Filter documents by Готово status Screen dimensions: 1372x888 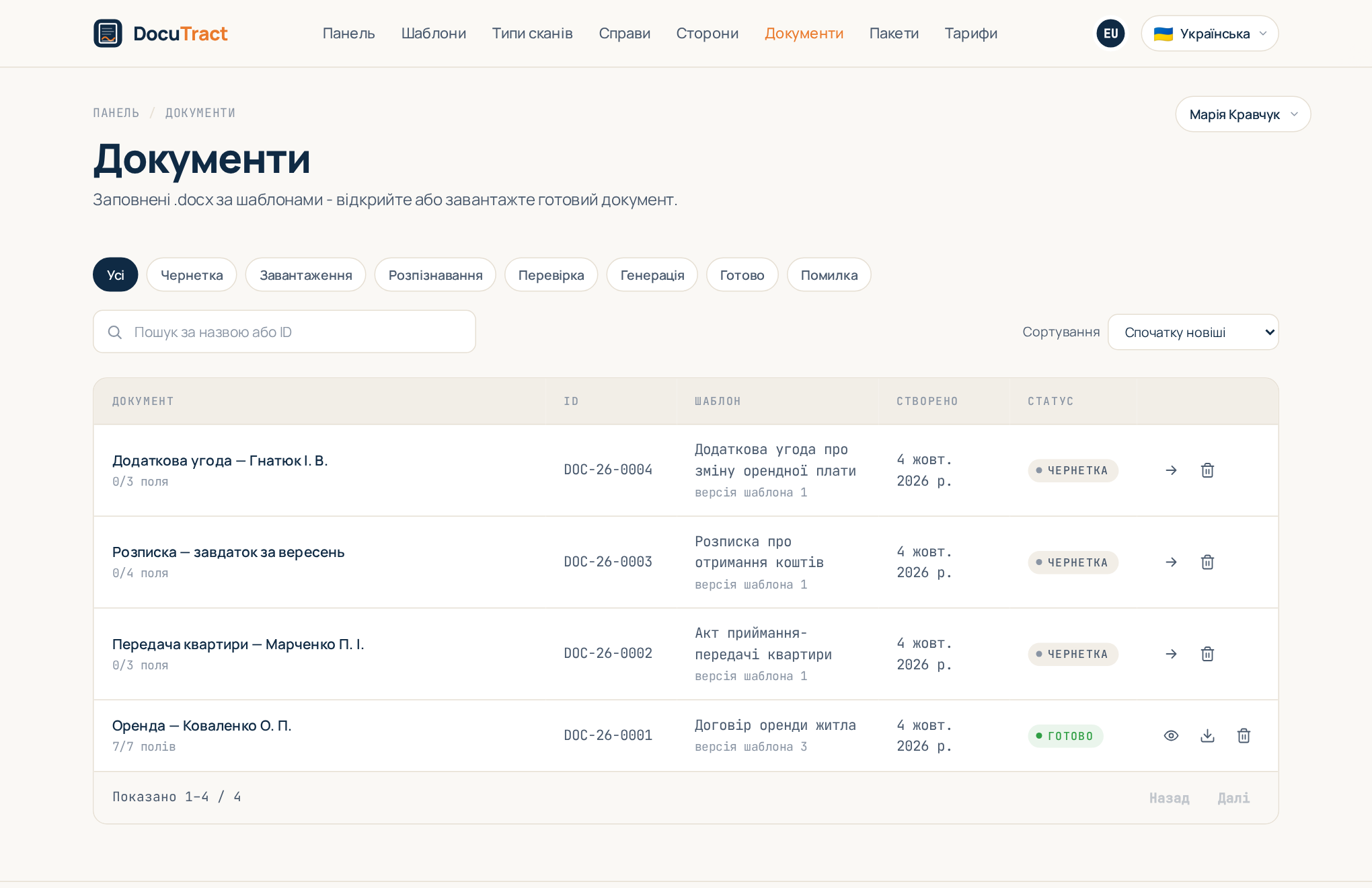tap(742, 274)
